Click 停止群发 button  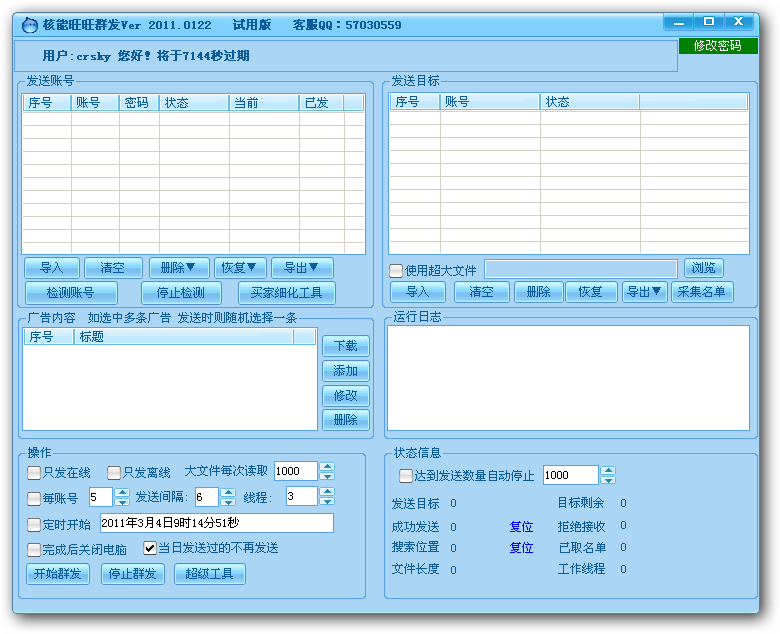[x=133, y=574]
